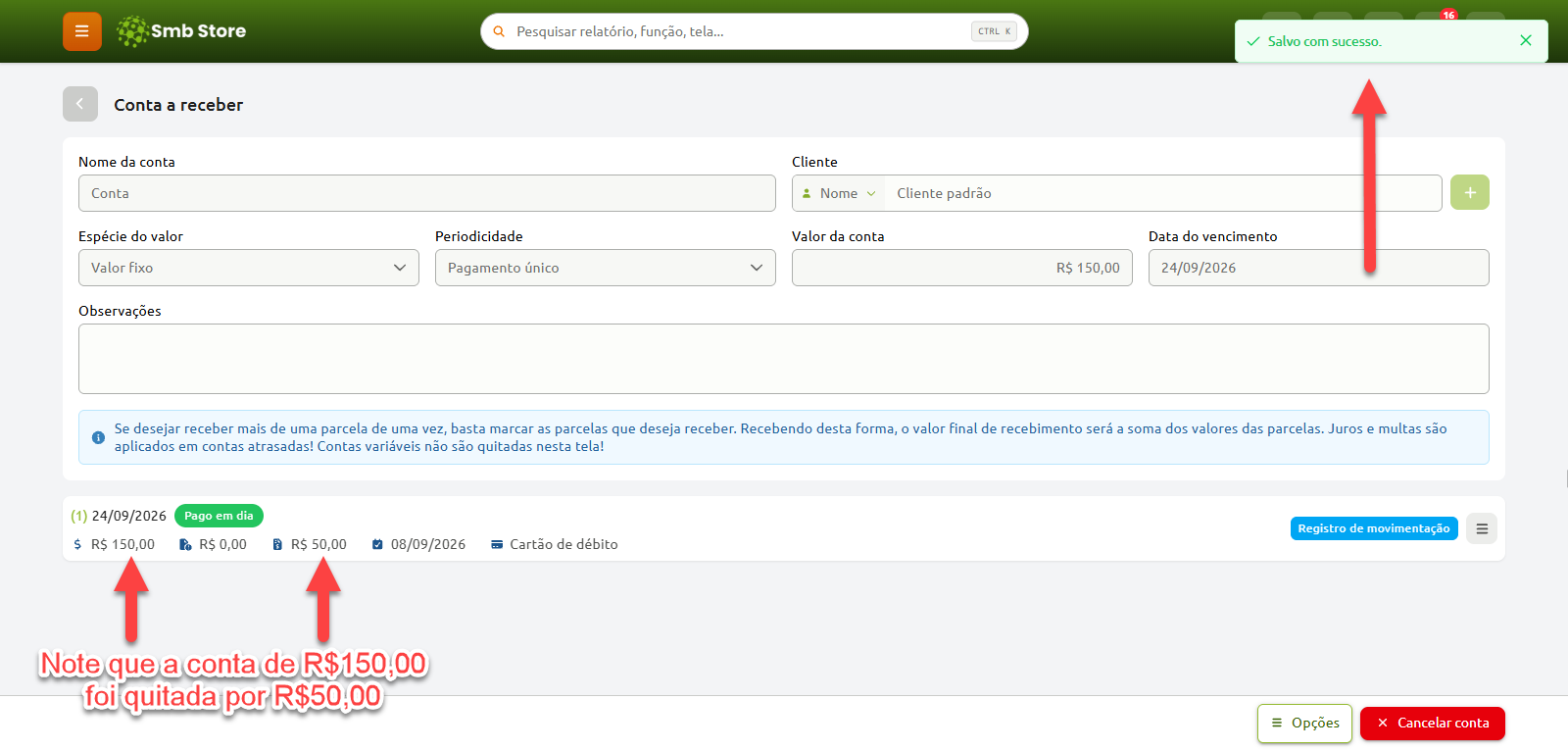1568x750 pixels.
Task: Dismiss the 'Salvo com sucesso' notification
Action: pos(1526,40)
